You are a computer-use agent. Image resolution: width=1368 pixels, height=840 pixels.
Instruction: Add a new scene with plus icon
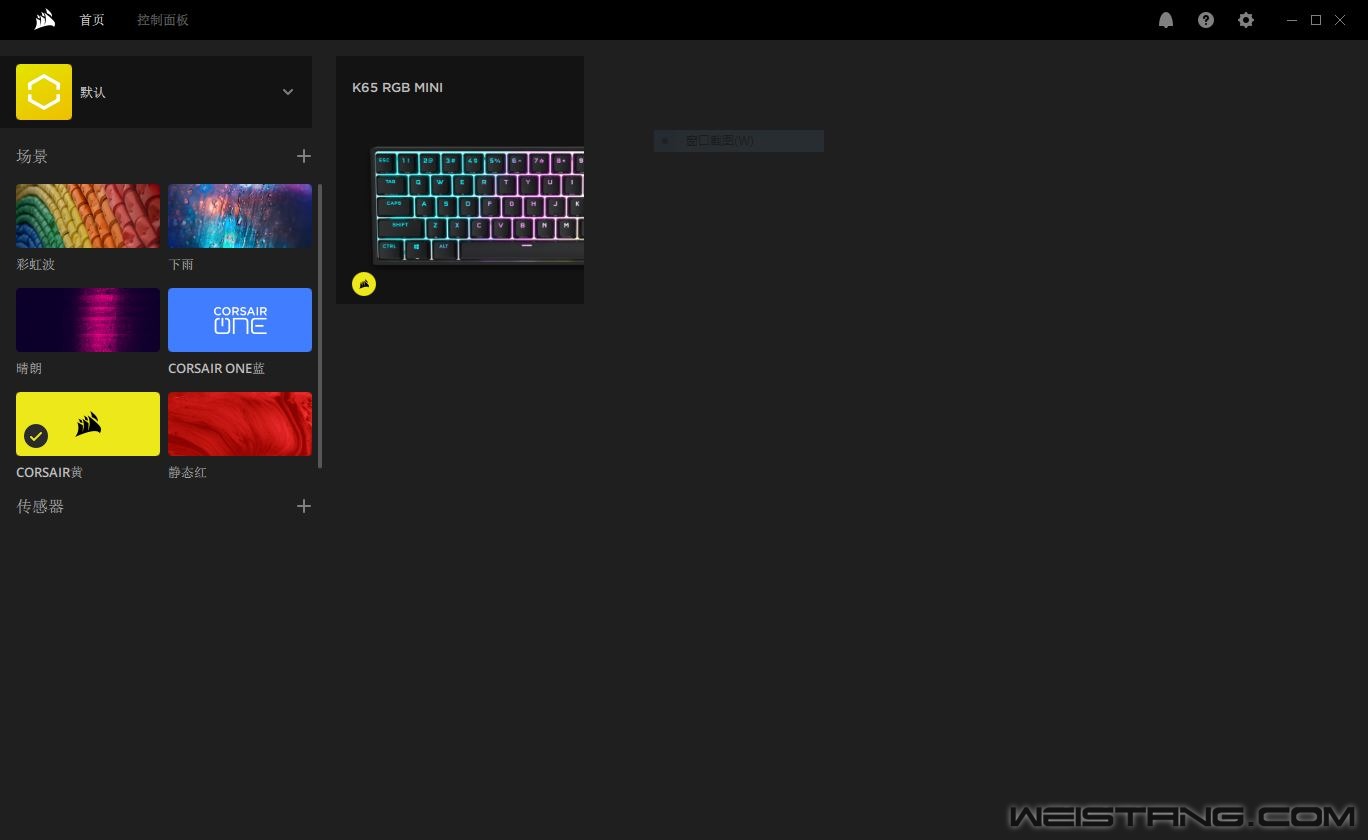304,156
